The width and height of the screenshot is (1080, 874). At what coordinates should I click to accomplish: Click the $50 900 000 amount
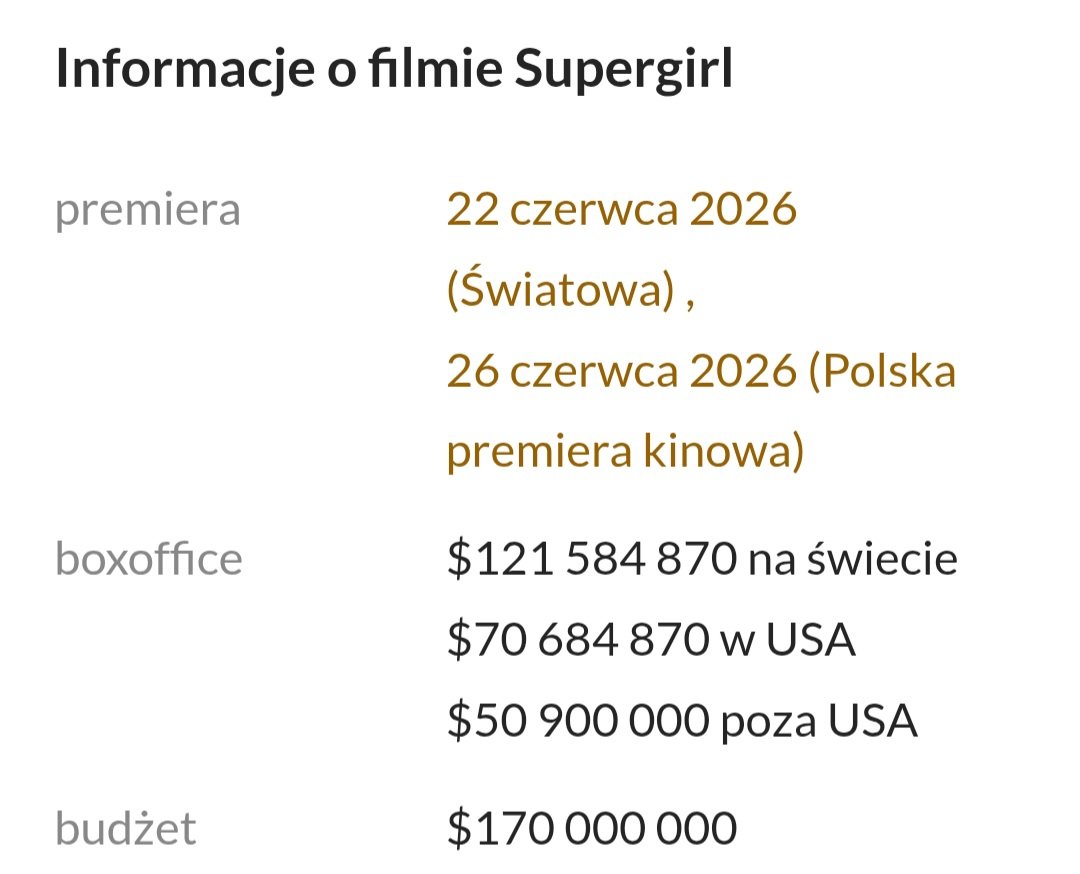(578, 721)
